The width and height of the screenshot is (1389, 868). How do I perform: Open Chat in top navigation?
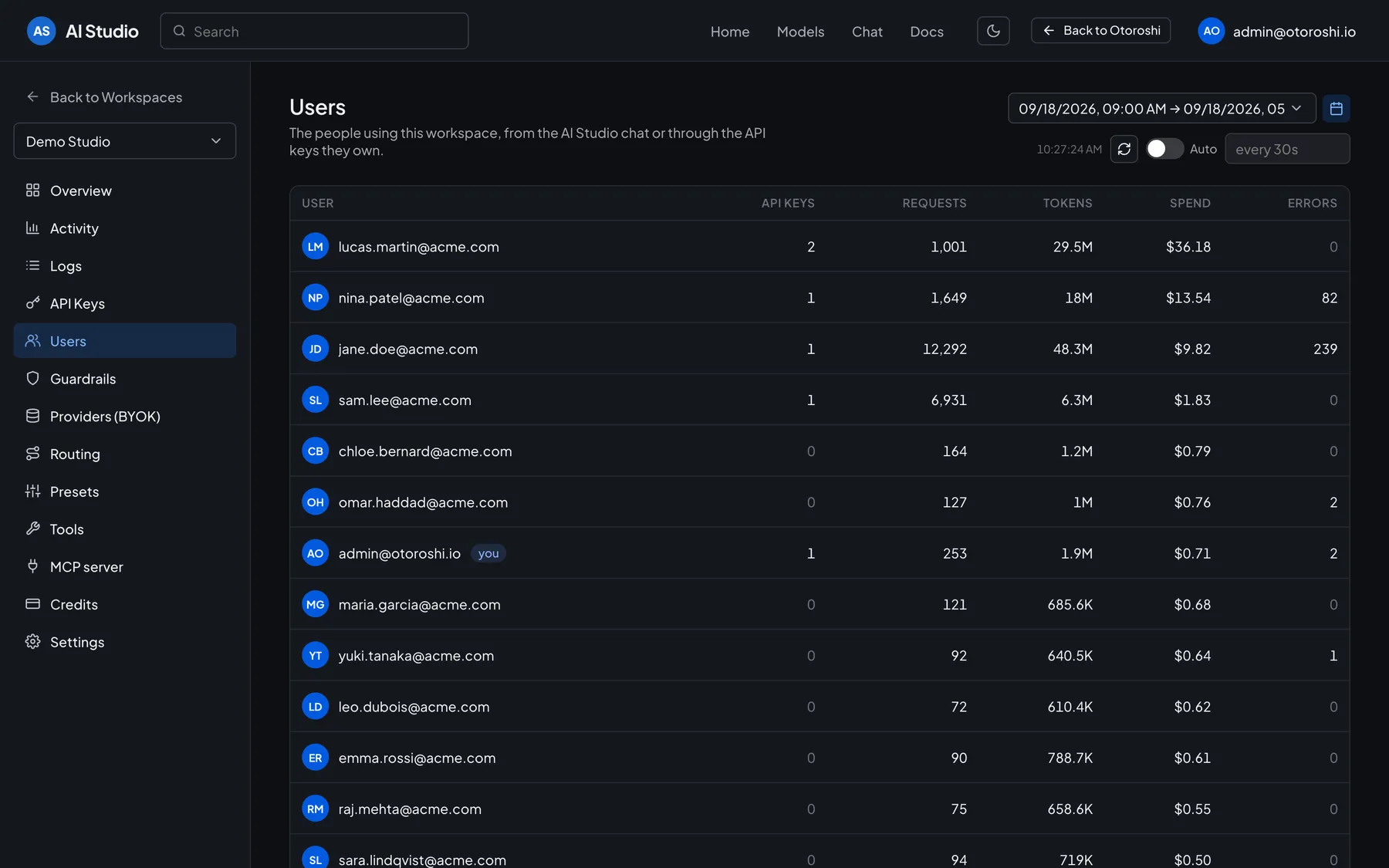(x=867, y=32)
